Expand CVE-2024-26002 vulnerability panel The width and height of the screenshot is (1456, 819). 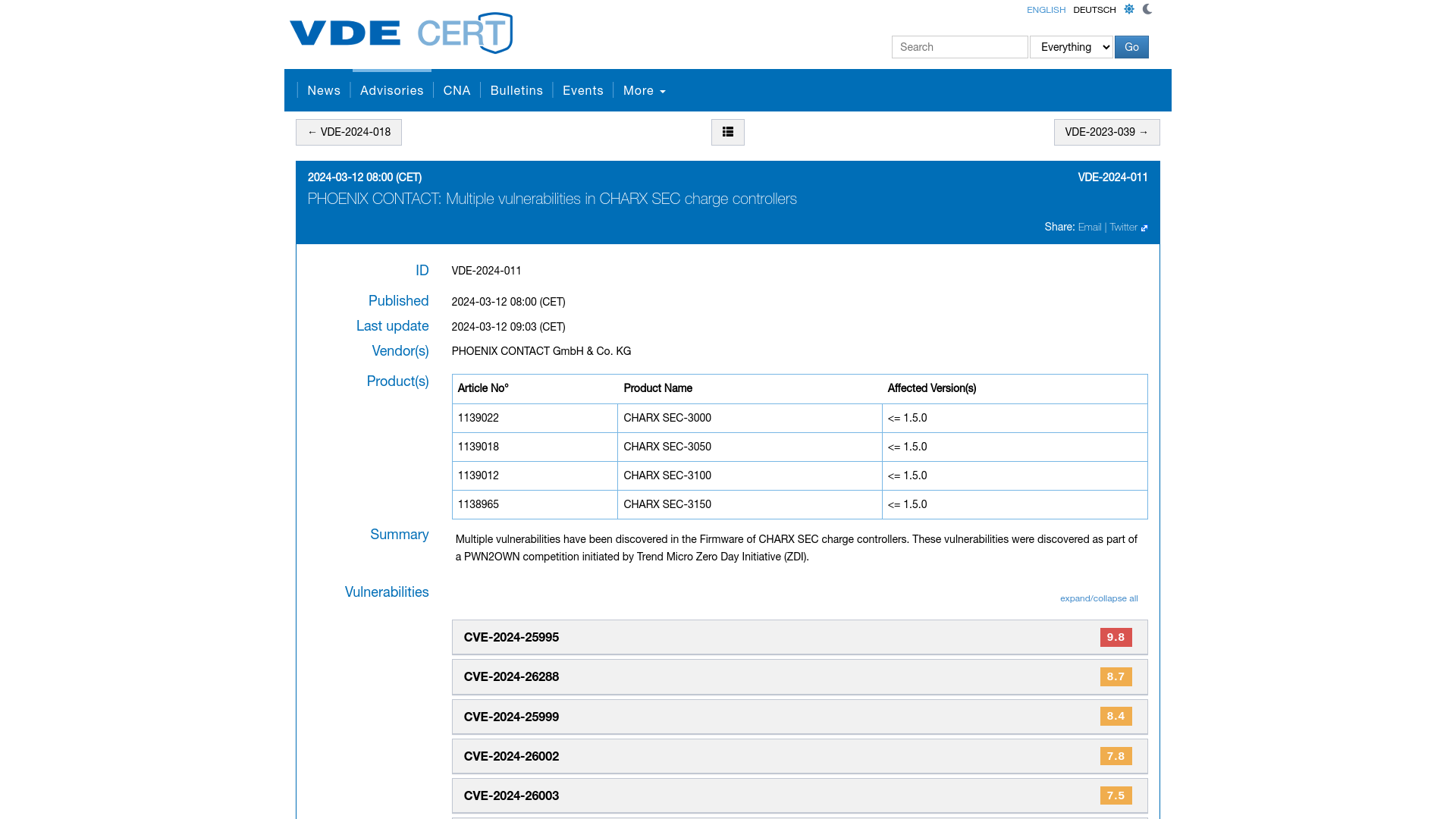click(x=799, y=756)
